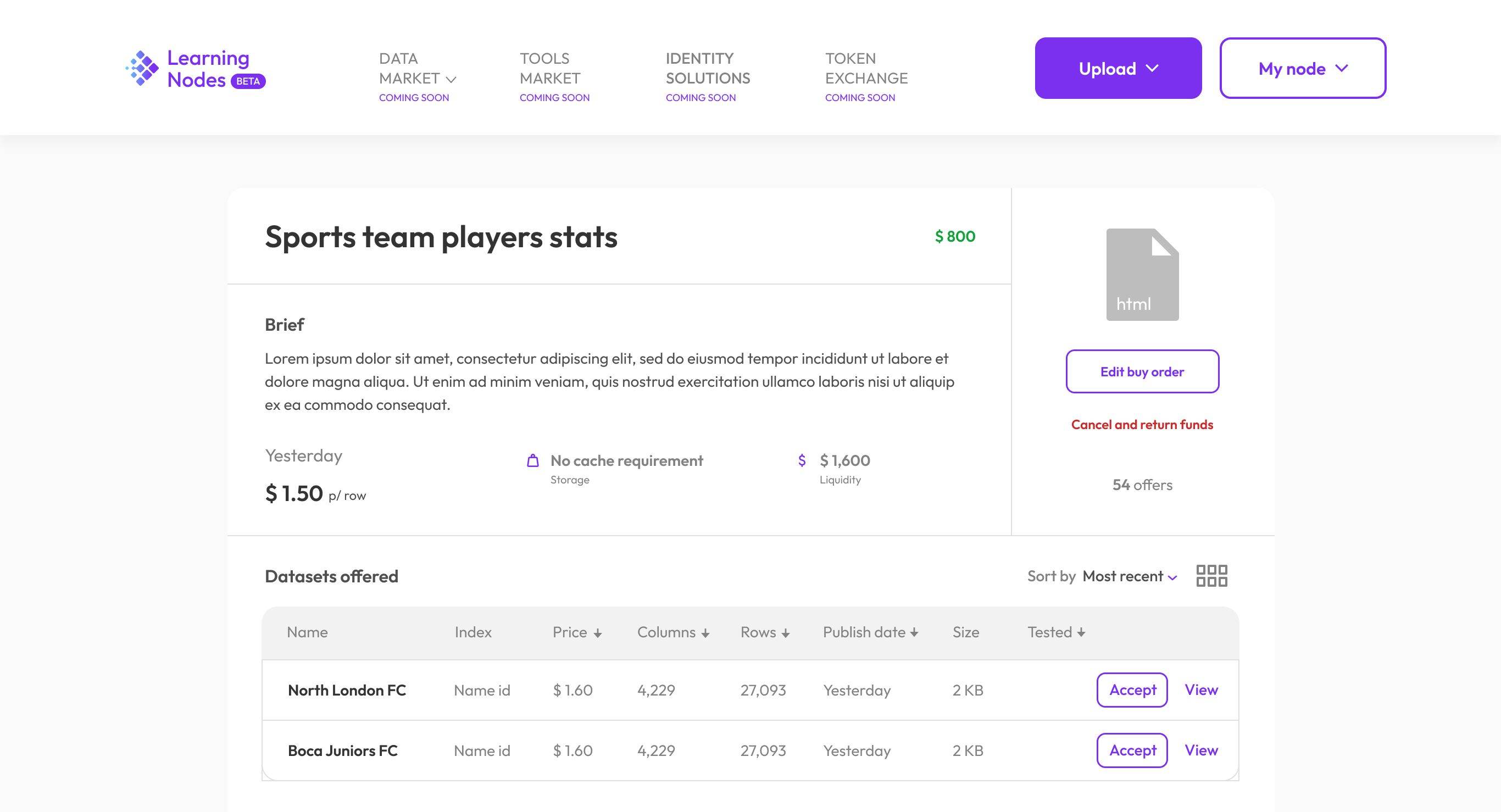This screenshot has height=812, width=1501.
Task: Sort datasets by Columns using its arrow
Action: tap(705, 632)
